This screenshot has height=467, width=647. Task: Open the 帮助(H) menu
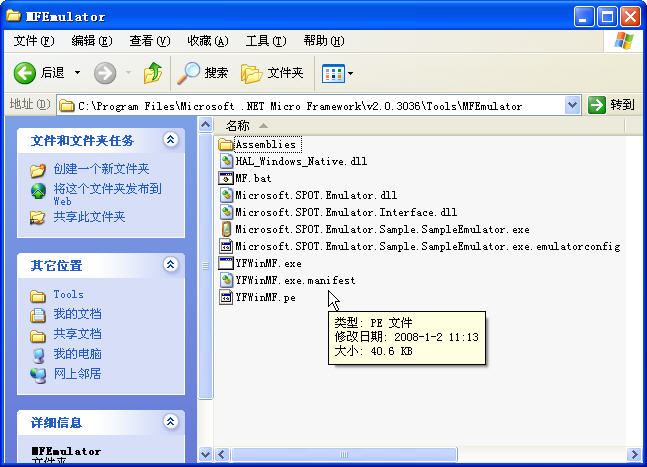pyautogui.click(x=324, y=41)
